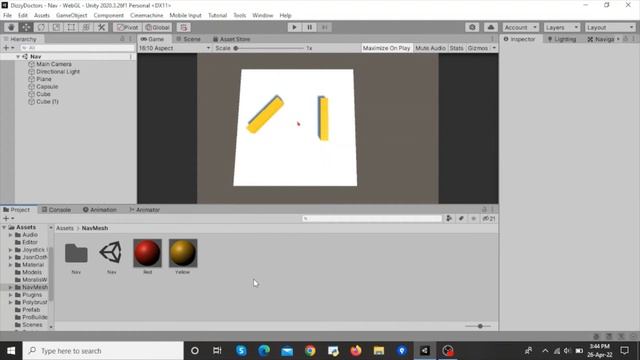Switch to the Animator tab
The width and height of the screenshot is (640, 360).
pos(144,210)
